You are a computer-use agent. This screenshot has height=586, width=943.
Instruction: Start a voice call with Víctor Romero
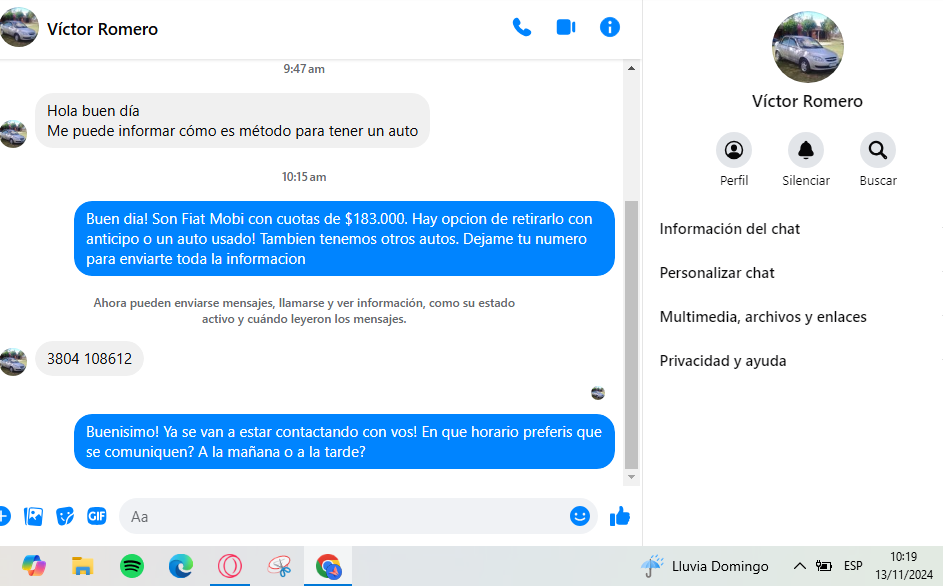click(521, 28)
